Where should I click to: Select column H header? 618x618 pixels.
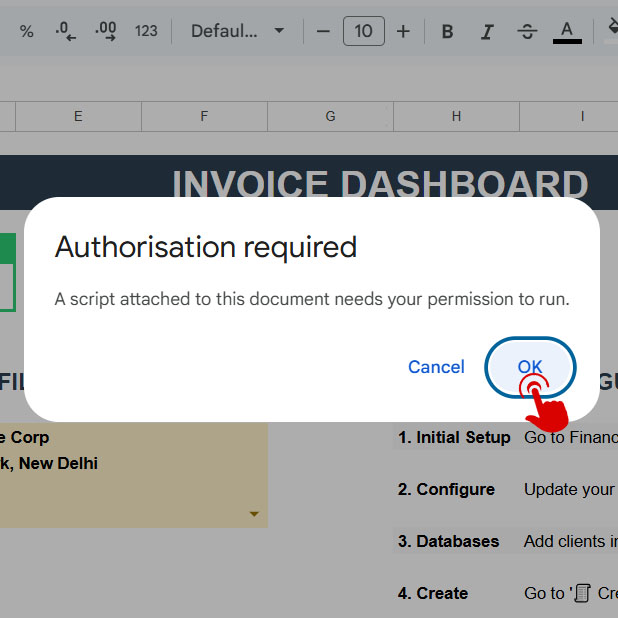click(x=456, y=116)
